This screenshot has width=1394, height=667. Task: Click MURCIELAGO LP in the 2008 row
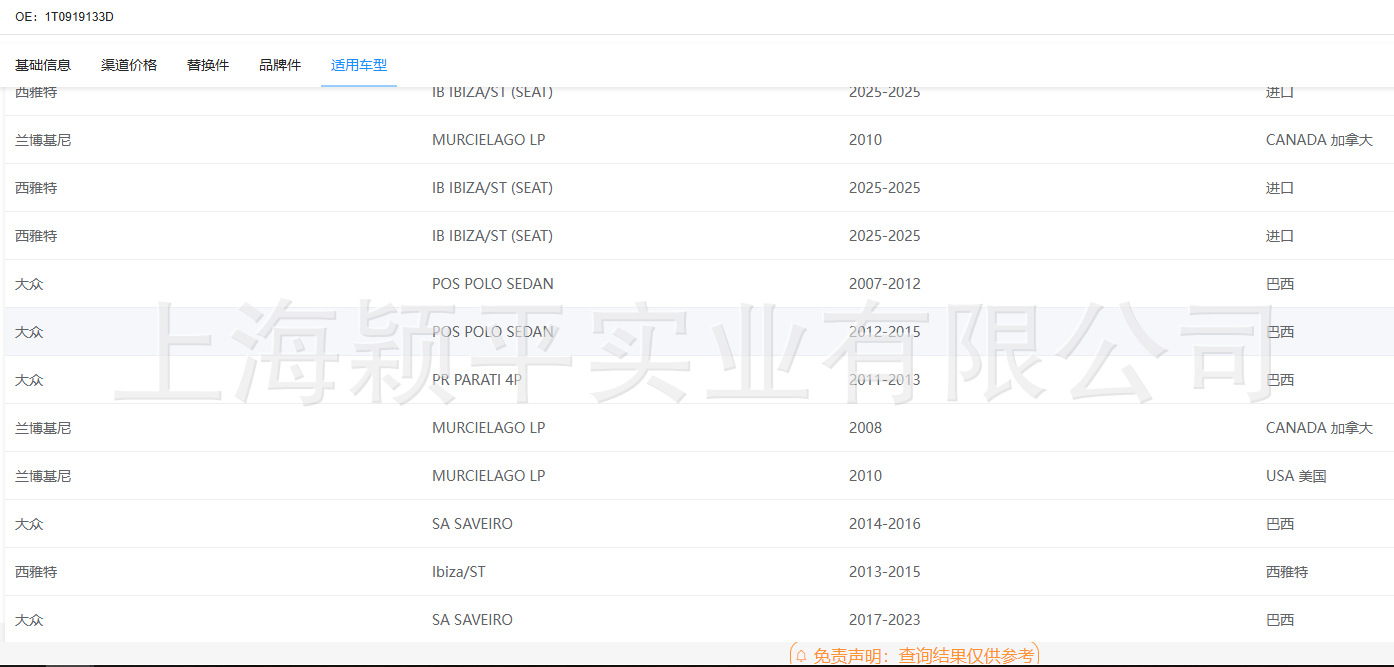pyautogui.click(x=489, y=428)
